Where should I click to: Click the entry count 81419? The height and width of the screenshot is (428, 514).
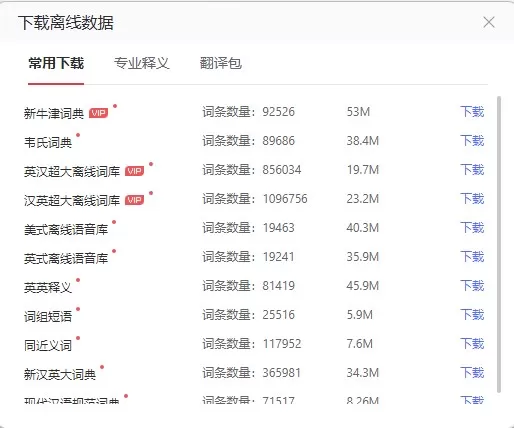pyautogui.click(x=279, y=286)
